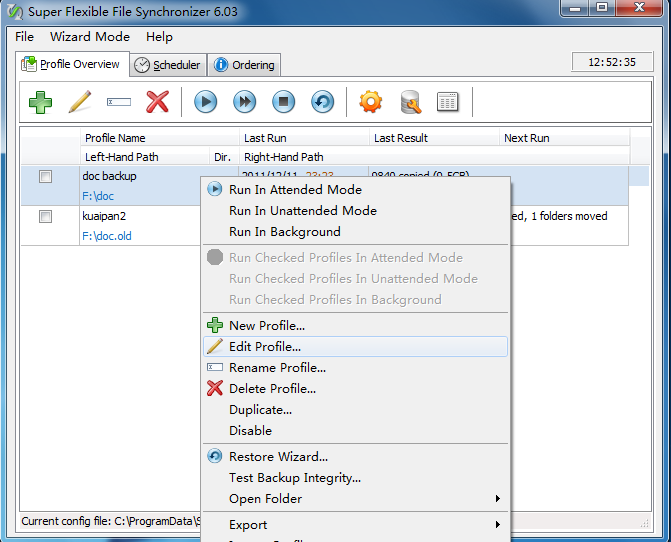Click the application icon in the title bar

pyautogui.click(x=15, y=12)
